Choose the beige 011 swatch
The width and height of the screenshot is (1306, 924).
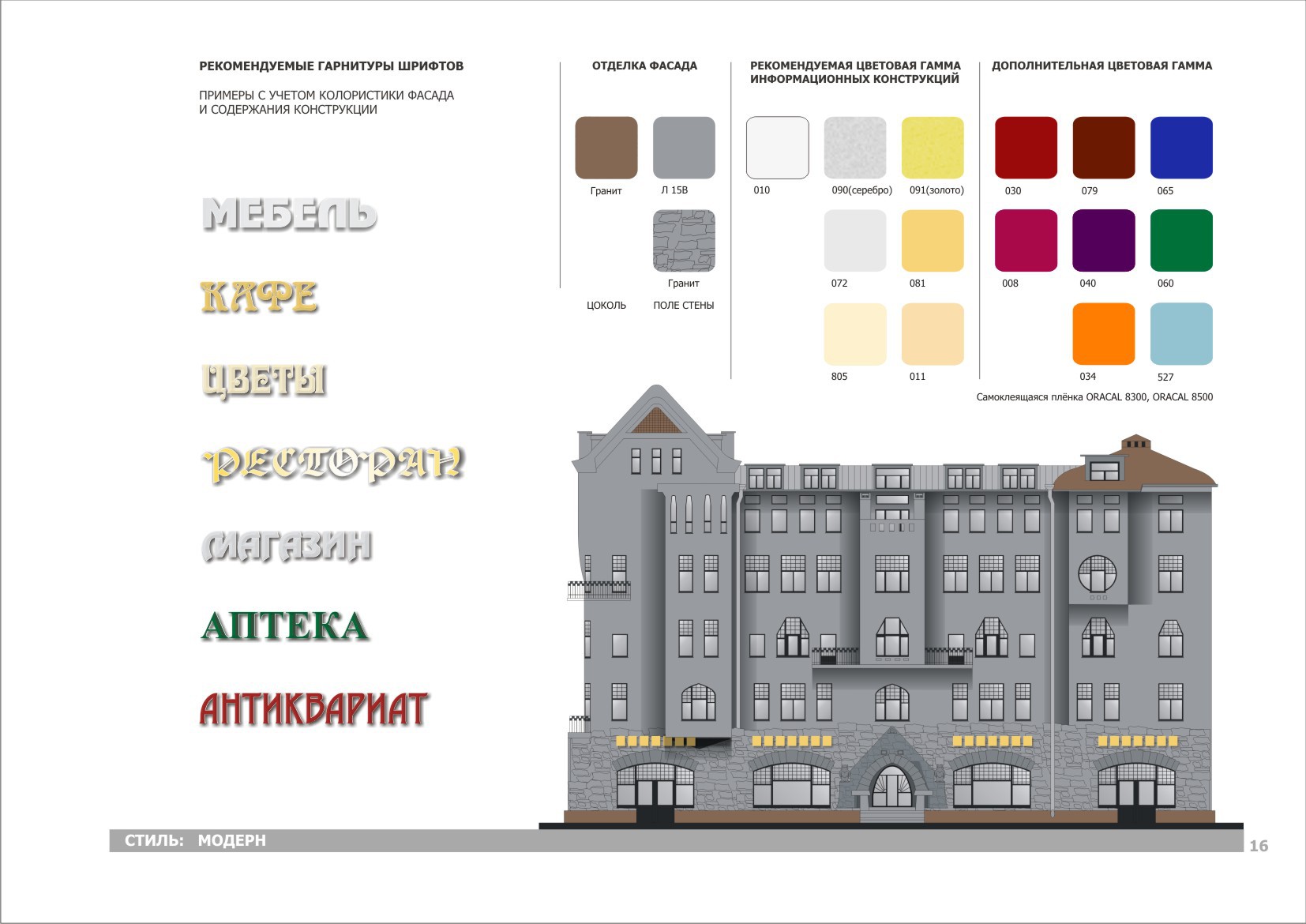pos(933,334)
